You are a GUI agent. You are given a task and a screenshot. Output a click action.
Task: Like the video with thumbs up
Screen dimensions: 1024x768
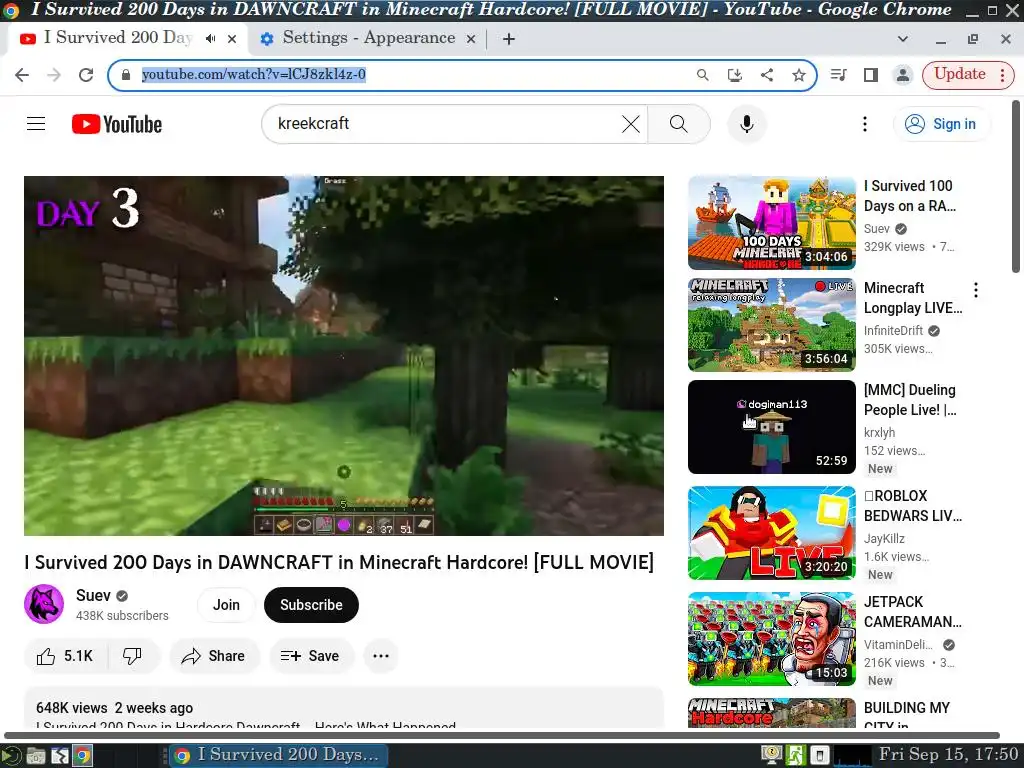[x=65, y=656]
